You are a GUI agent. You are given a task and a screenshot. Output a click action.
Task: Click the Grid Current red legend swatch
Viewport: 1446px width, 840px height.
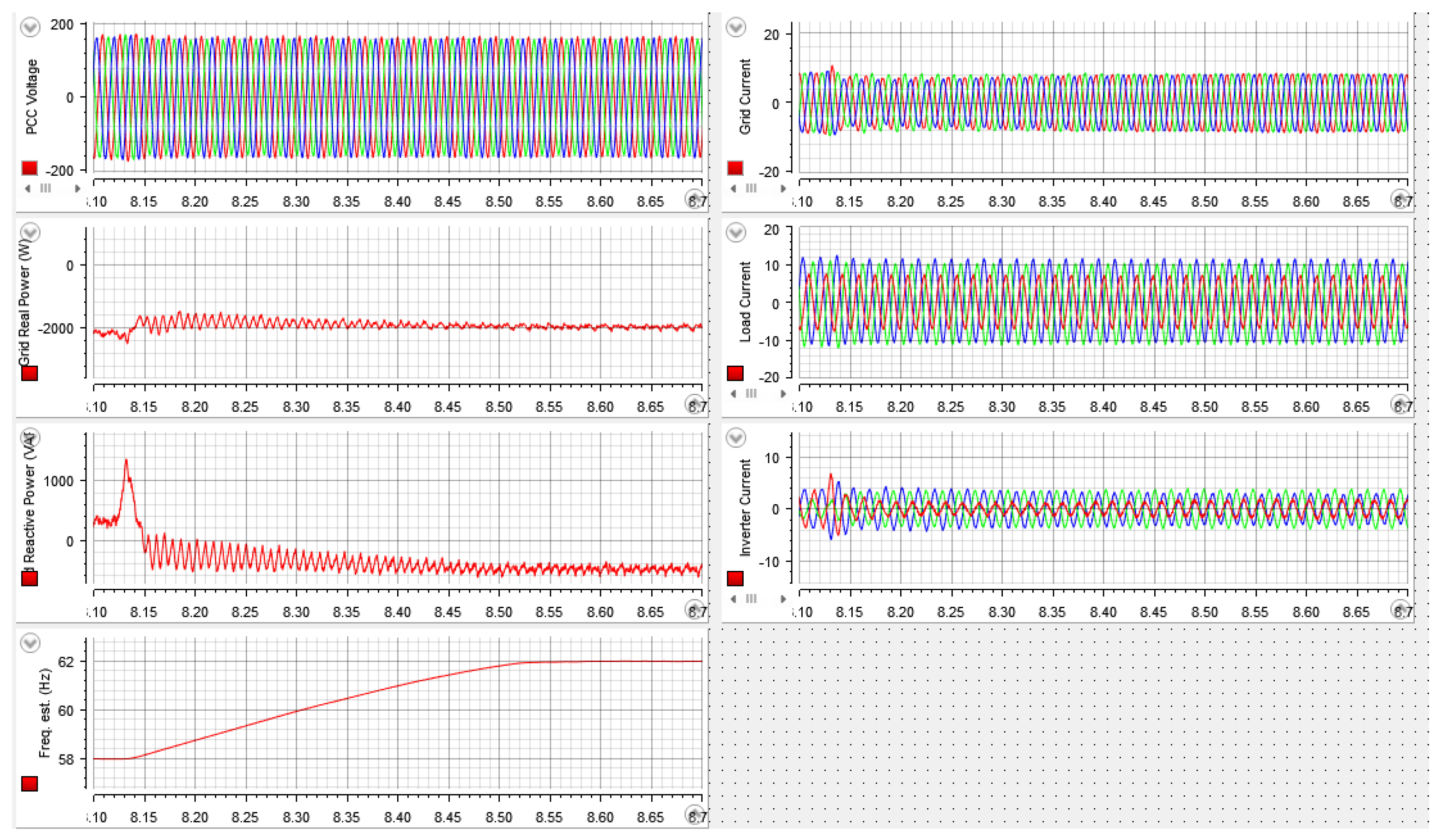[x=735, y=168]
